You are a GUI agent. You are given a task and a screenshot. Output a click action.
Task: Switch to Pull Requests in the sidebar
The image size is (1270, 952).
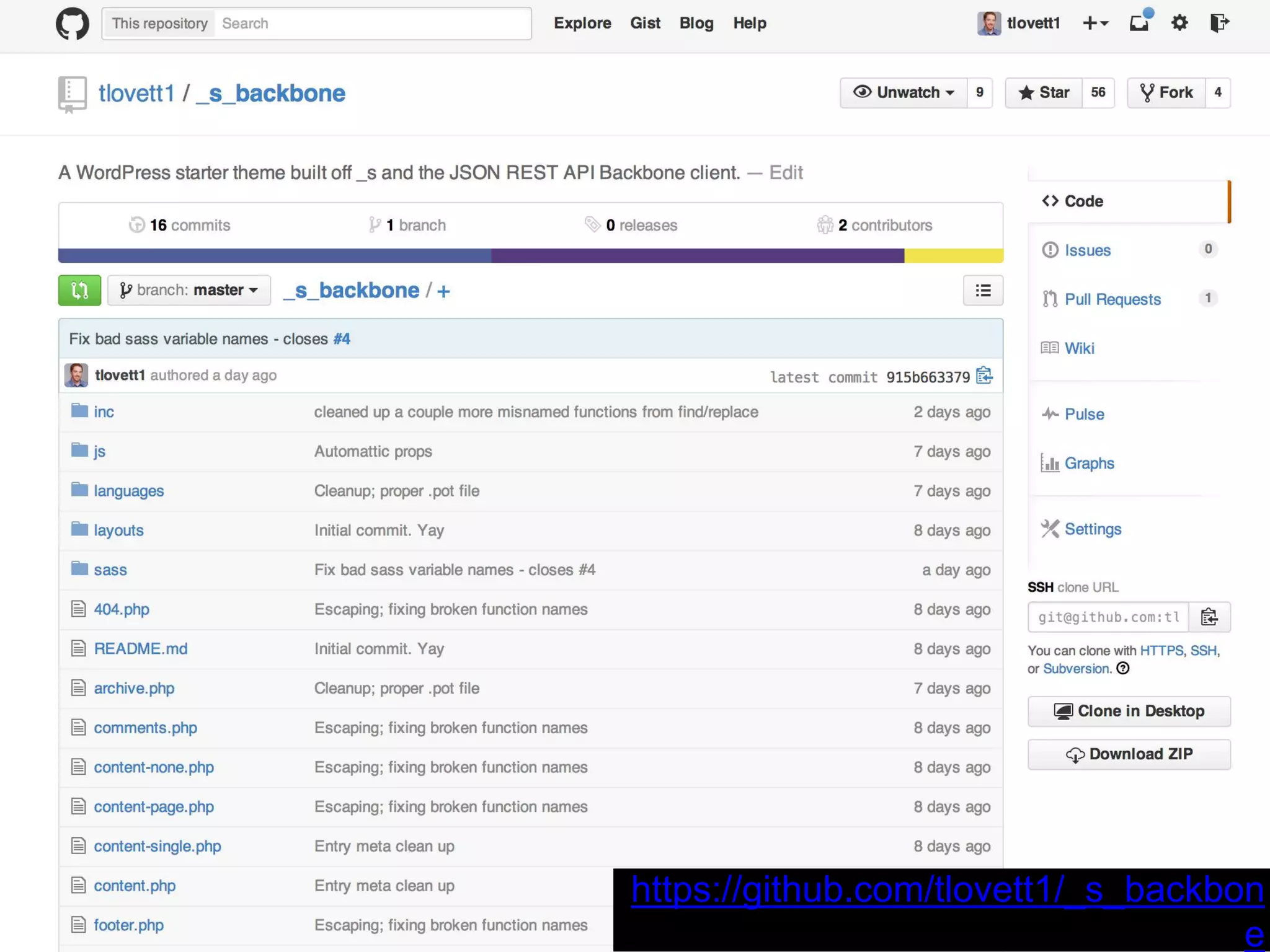[1112, 299]
